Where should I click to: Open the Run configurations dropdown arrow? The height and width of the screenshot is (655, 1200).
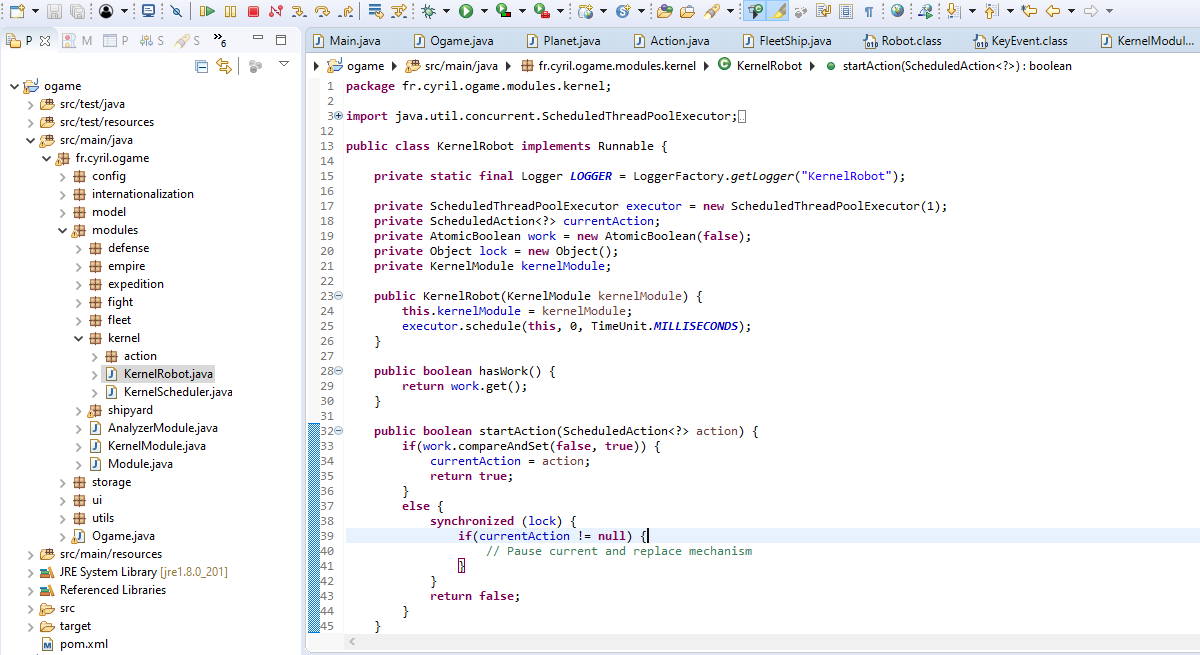pos(484,11)
